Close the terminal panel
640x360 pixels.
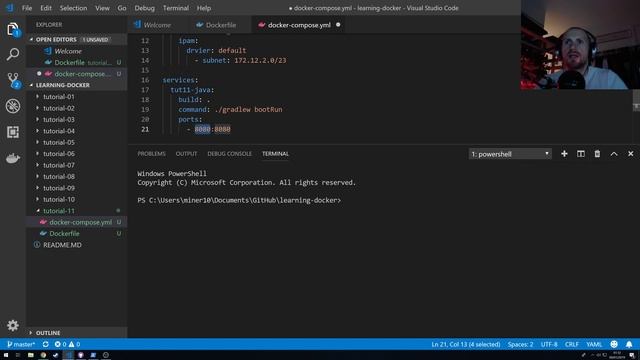[x=631, y=154]
